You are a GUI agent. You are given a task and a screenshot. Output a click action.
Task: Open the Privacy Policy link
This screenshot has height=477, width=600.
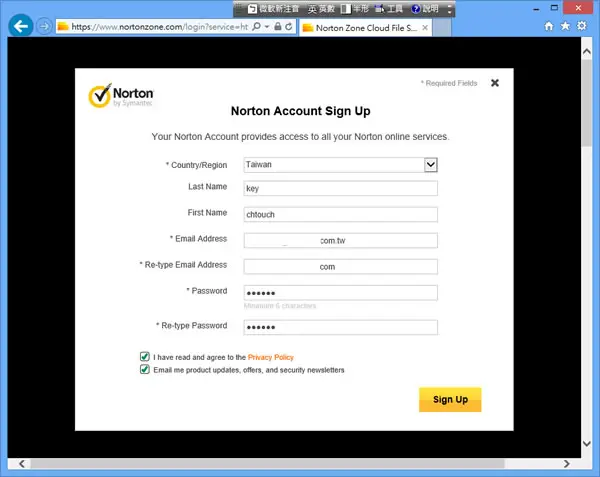coord(271,357)
